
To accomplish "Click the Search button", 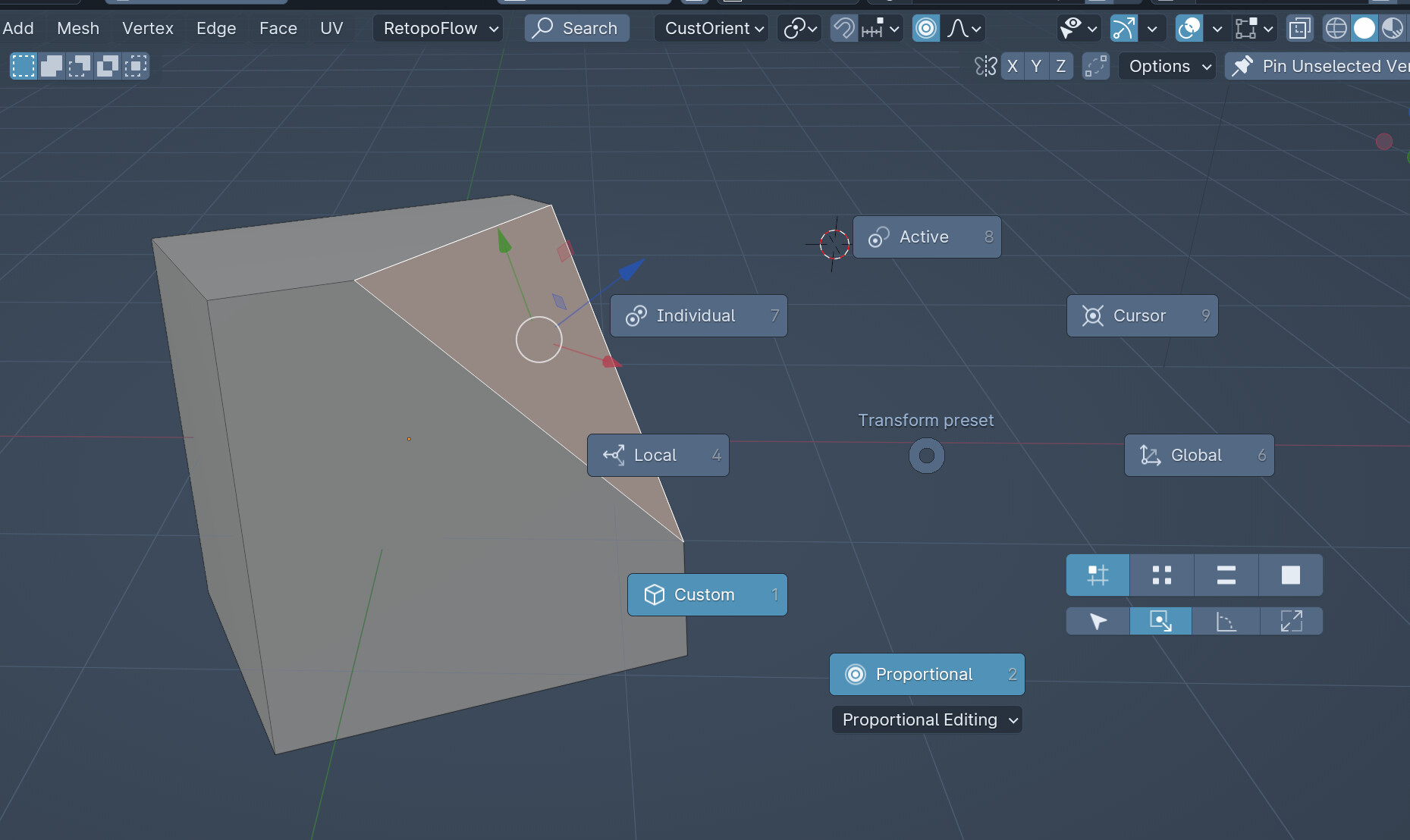I will [576, 29].
